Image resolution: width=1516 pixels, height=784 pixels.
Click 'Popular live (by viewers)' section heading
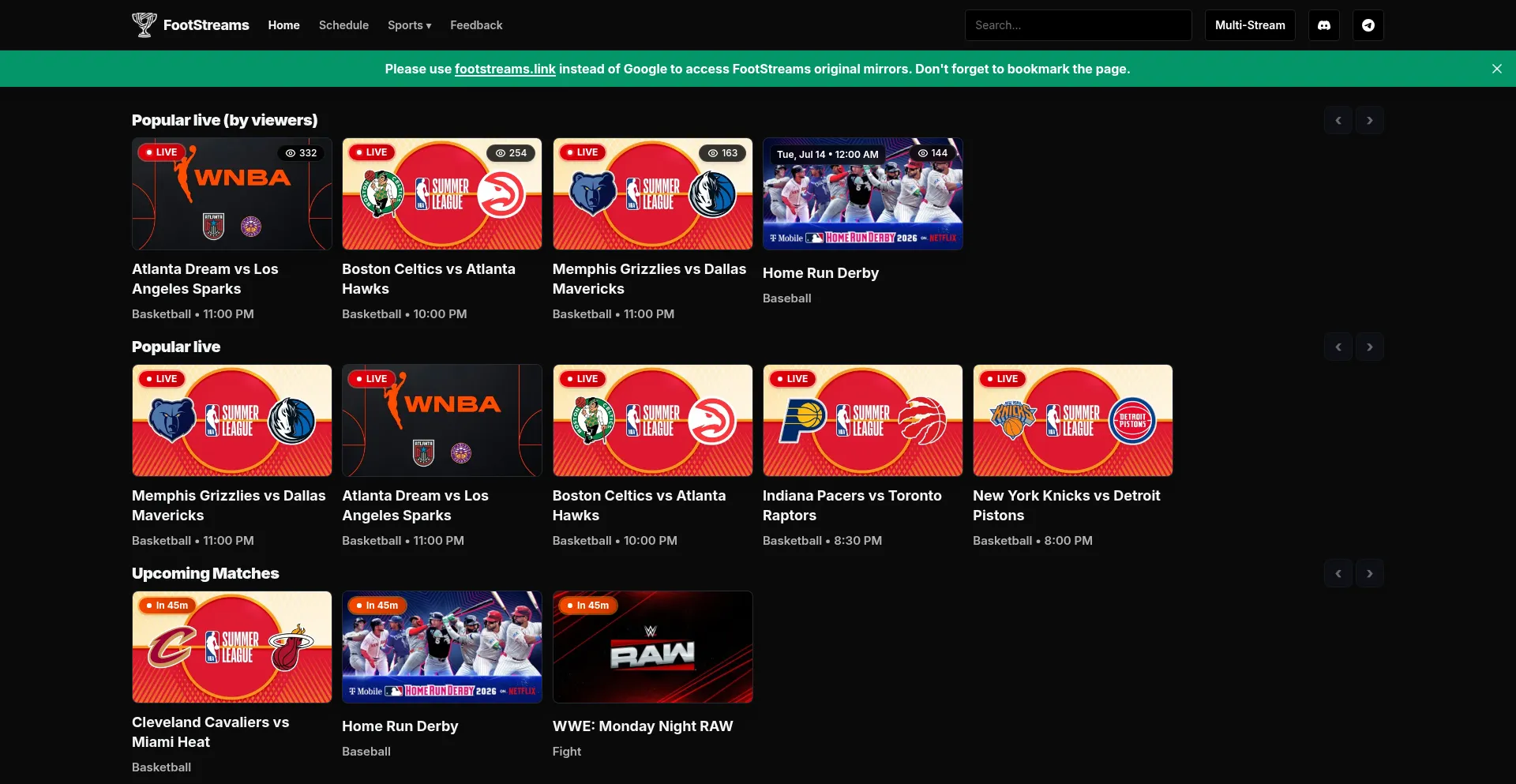pyautogui.click(x=224, y=121)
